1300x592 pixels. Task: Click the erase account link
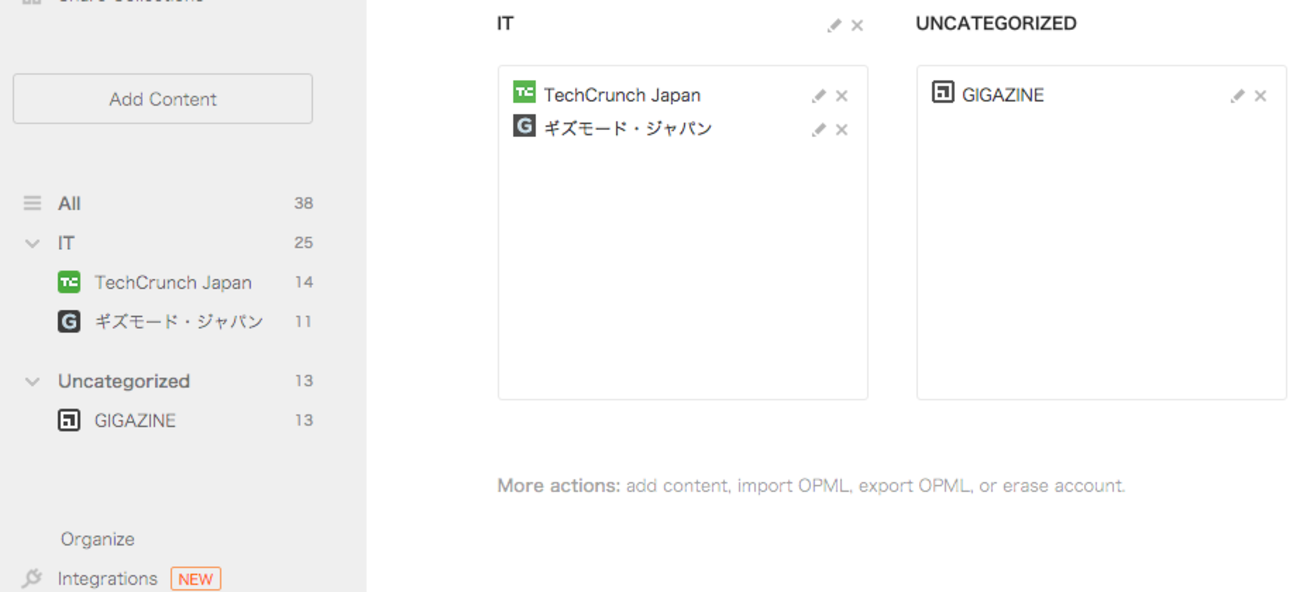1063,486
